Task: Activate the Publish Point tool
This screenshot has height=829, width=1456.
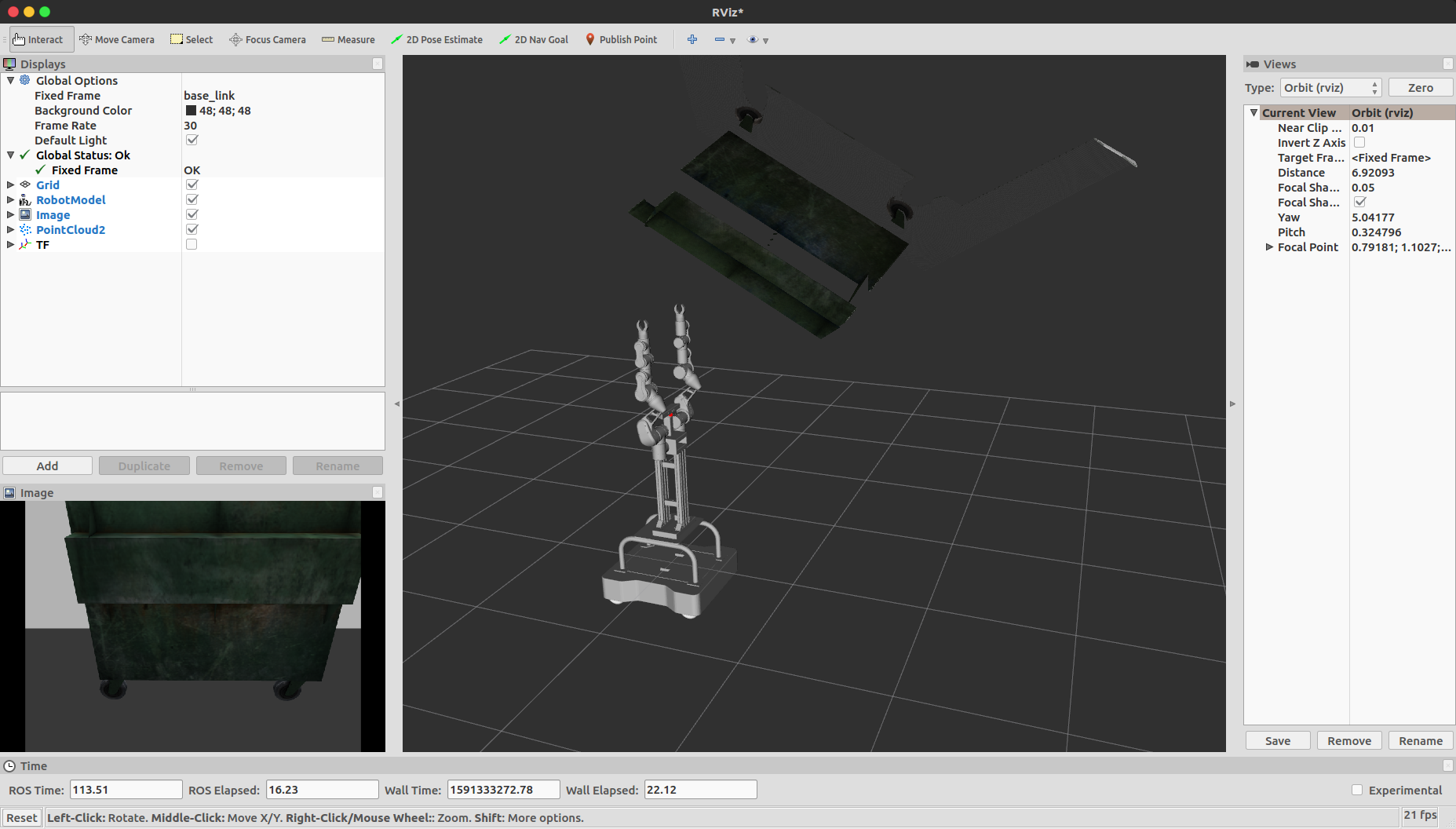Action: click(621, 39)
